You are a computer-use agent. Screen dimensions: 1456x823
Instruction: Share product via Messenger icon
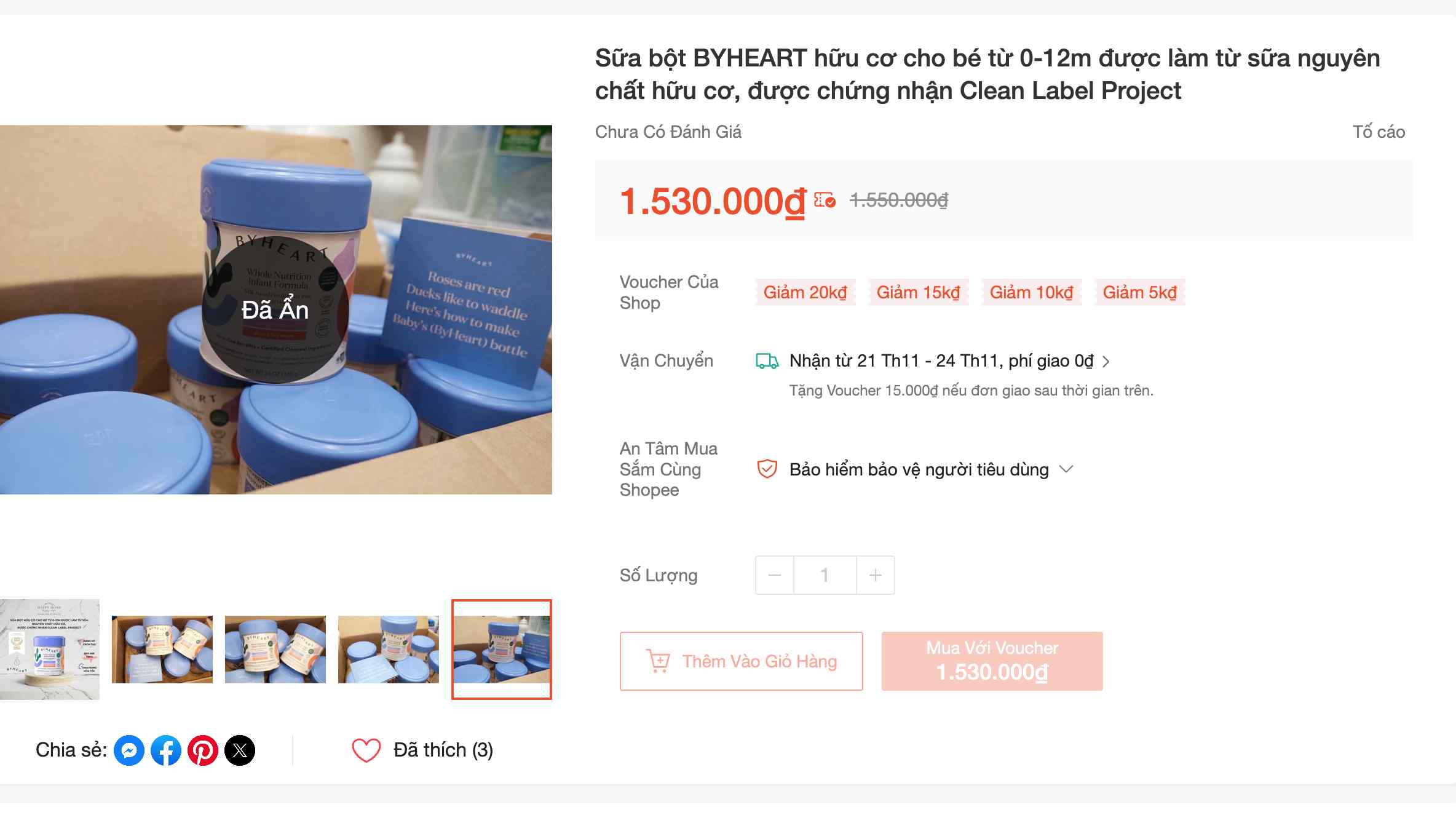pos(129,750)
